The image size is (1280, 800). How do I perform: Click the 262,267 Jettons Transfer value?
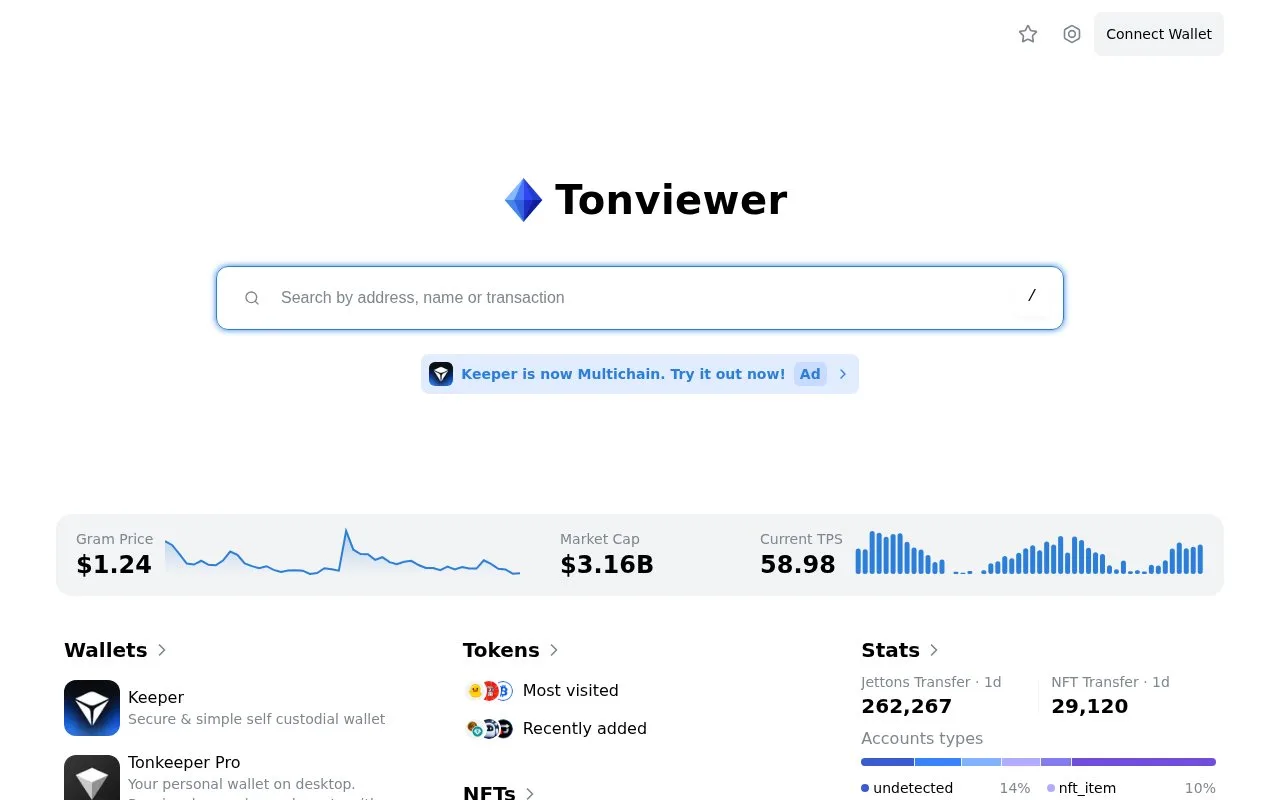point(906,706)
